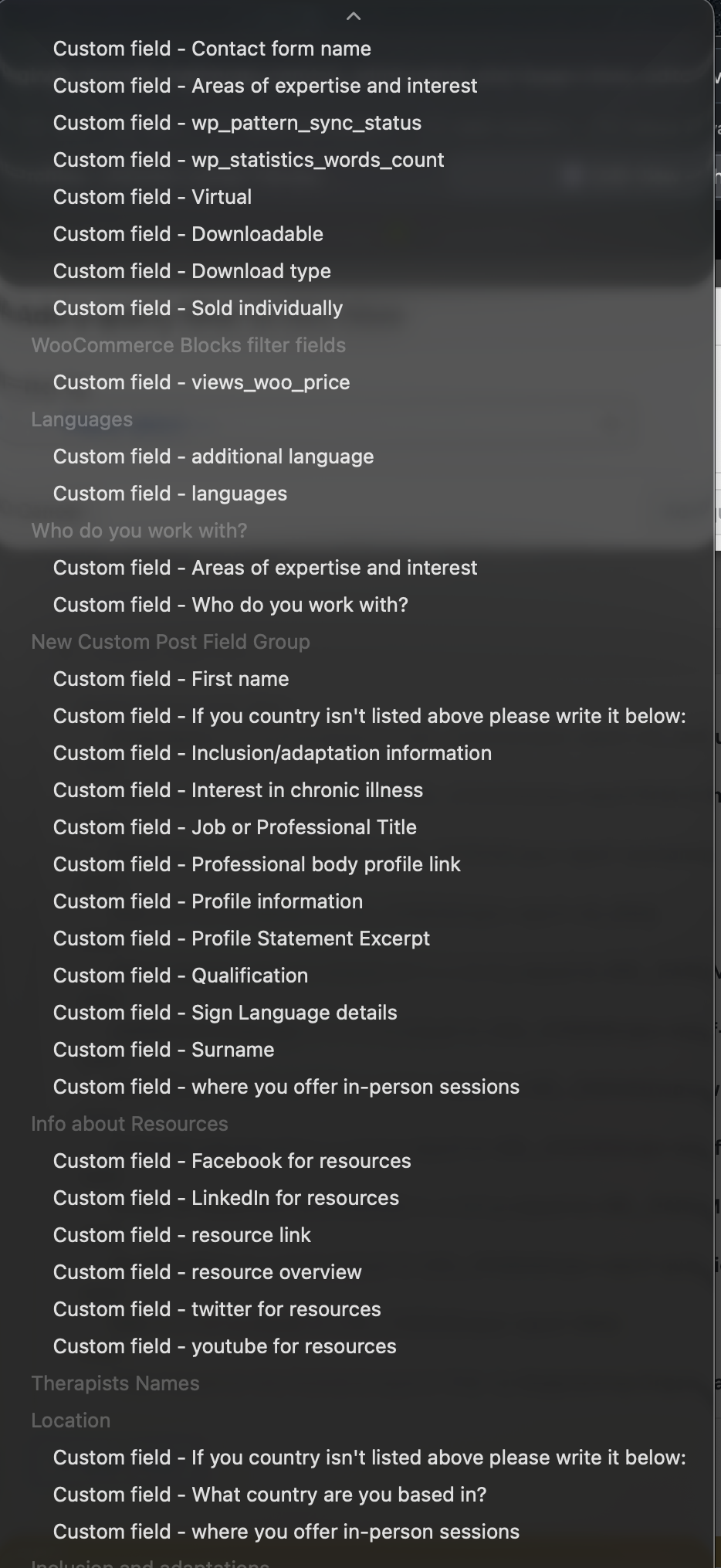
Task: Choose the additional language custom field
Action: tap(213, 456)
